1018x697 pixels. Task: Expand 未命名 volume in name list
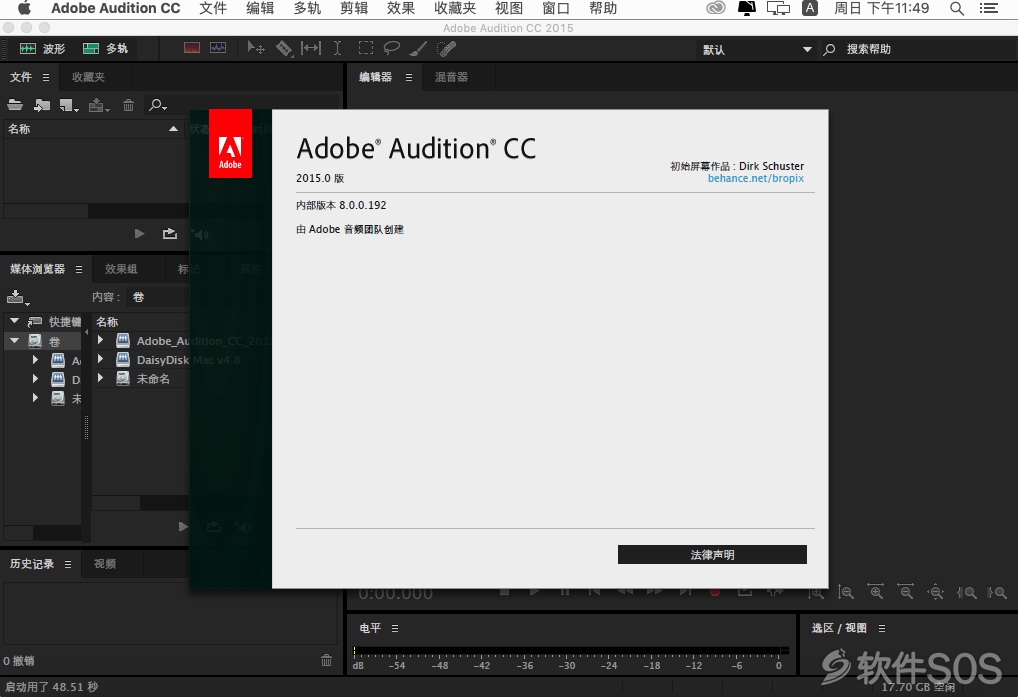pos(101,377)
